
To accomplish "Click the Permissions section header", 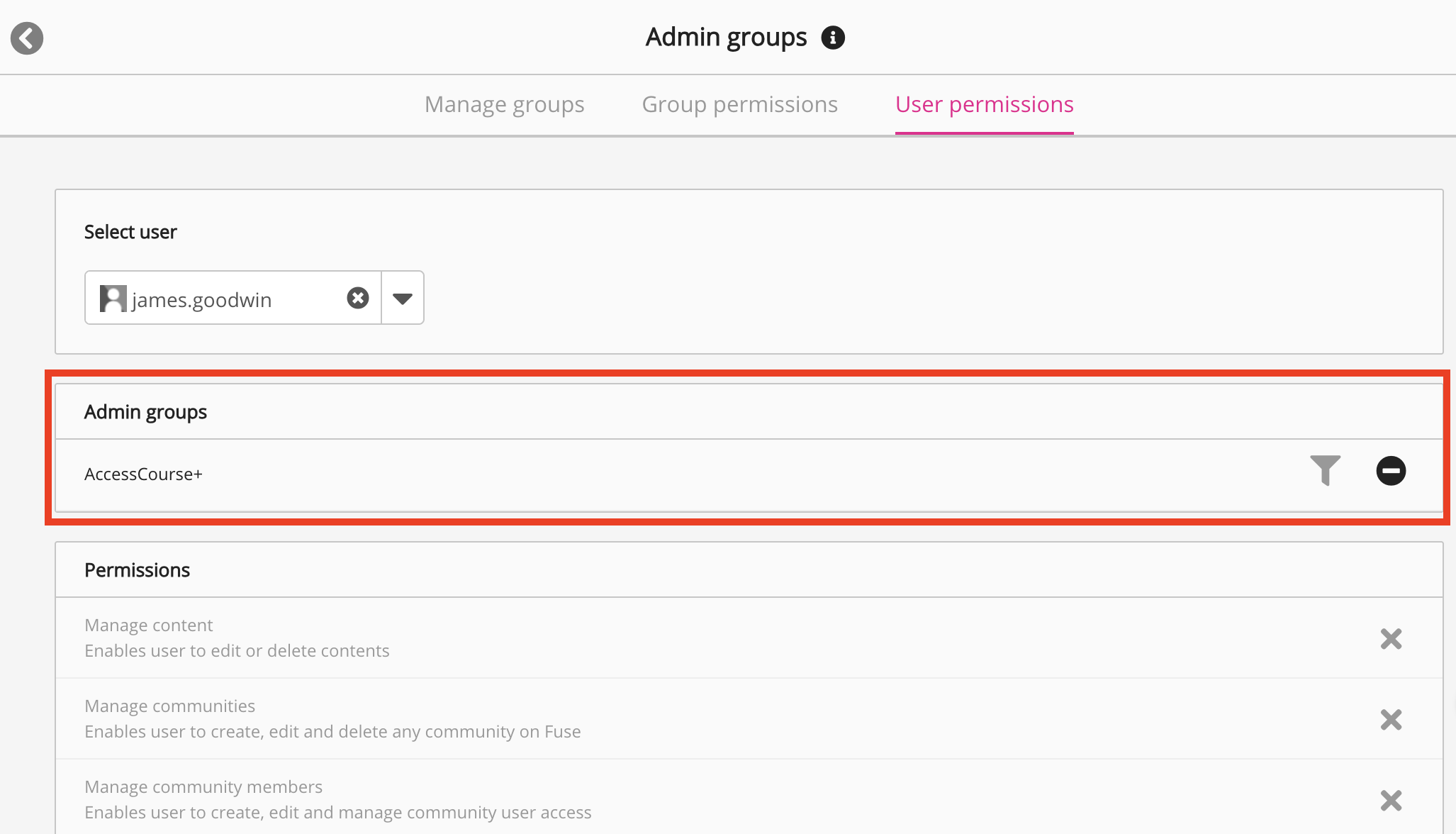I will [138, 570].
